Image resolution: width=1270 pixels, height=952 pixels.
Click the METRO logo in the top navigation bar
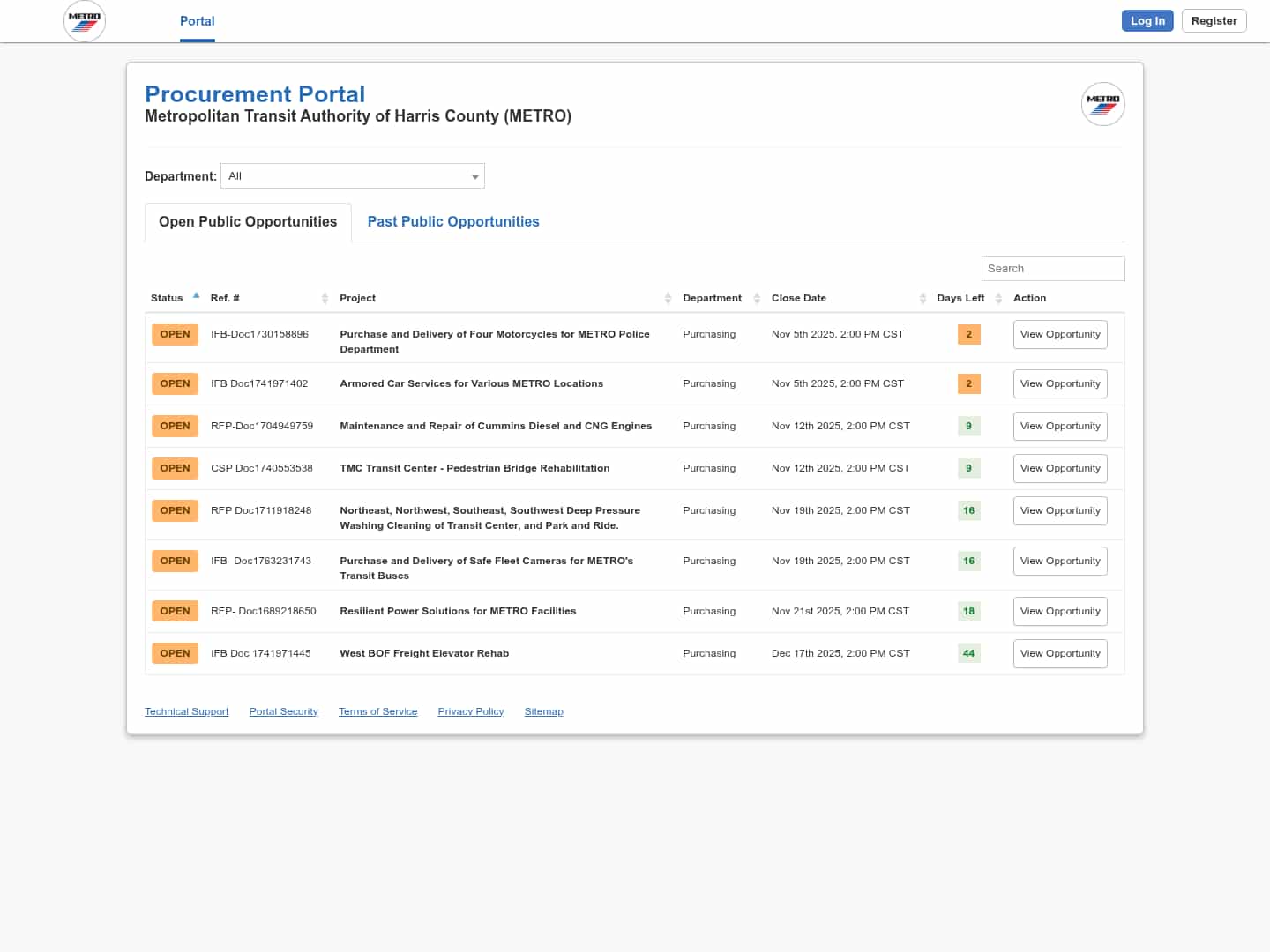tap(85, 21)
